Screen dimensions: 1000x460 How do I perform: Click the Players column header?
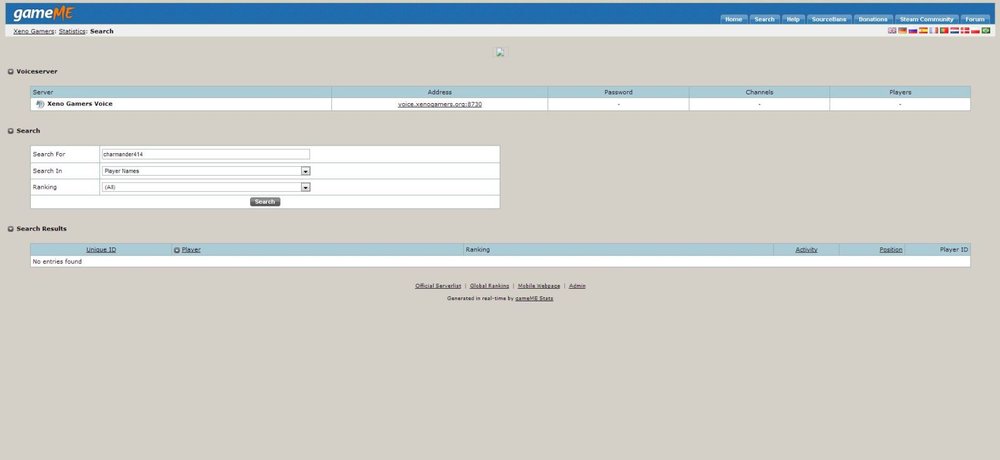pyautogui.click(x=901, y=93)
